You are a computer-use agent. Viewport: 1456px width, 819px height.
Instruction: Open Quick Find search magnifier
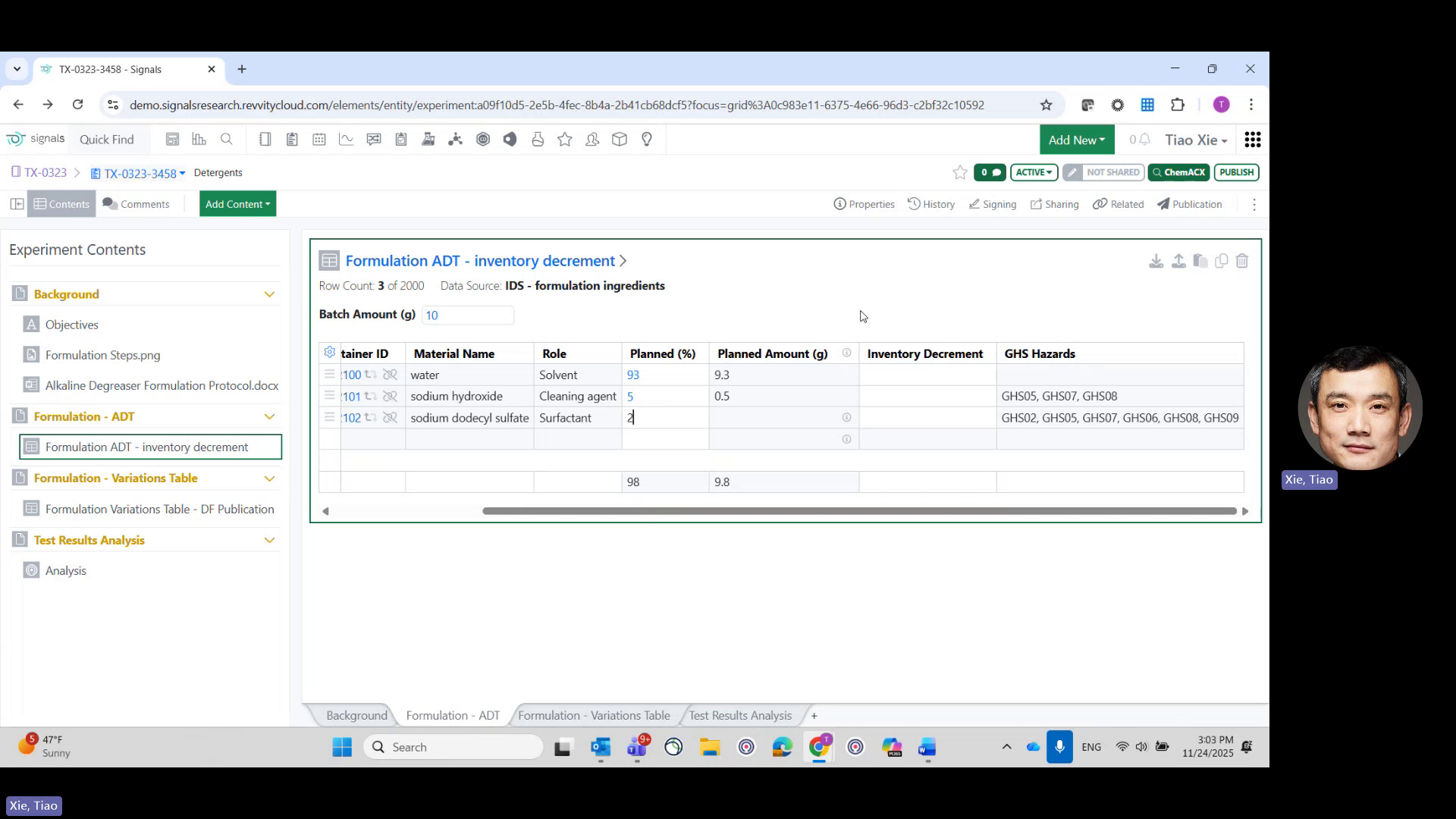click(x=227, y=139)
